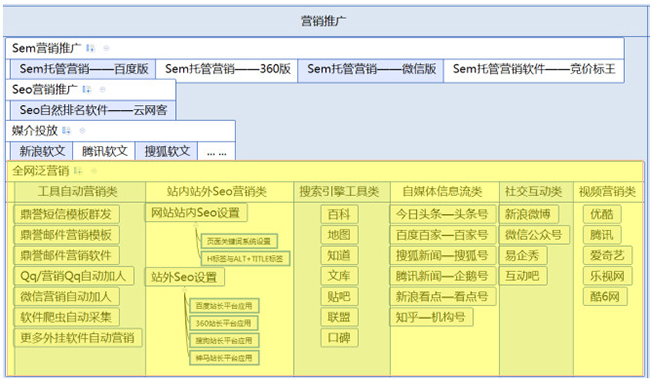The width and height of the screenshot is (650, 380).
Task: Select the 联盟 node
Action: pyautogui.click(x=339, y=317)
